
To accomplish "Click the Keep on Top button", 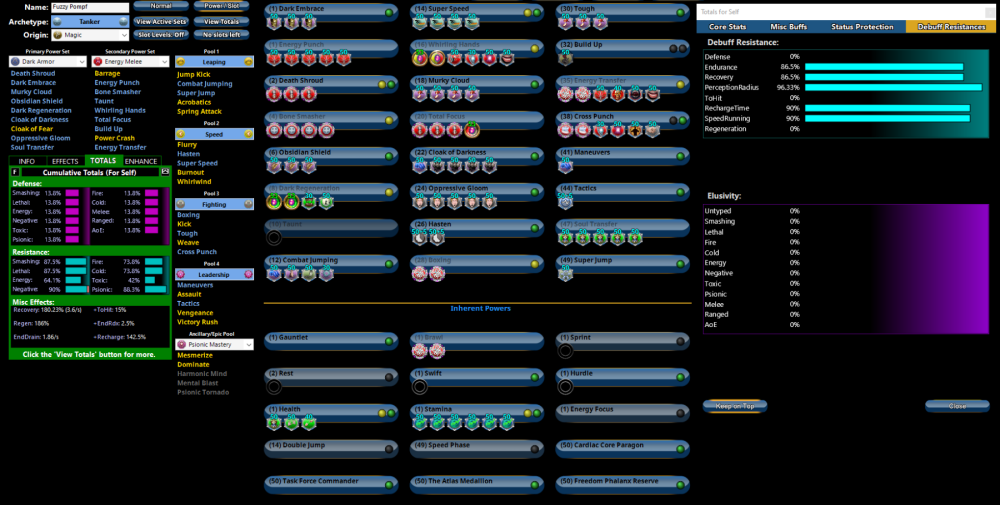I will pyautogui.click(x=735, y=406).
